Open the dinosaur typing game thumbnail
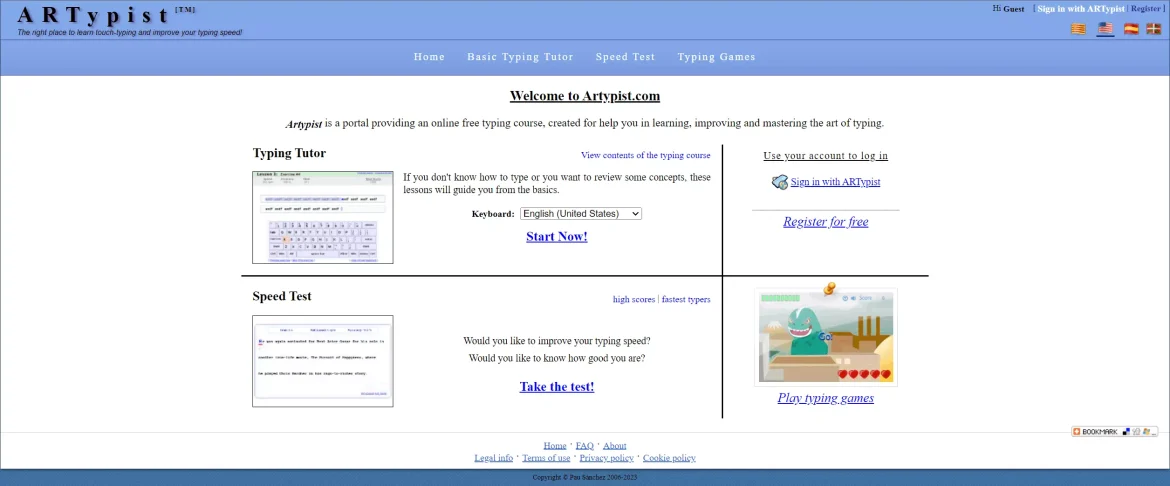 pos(825,337)
